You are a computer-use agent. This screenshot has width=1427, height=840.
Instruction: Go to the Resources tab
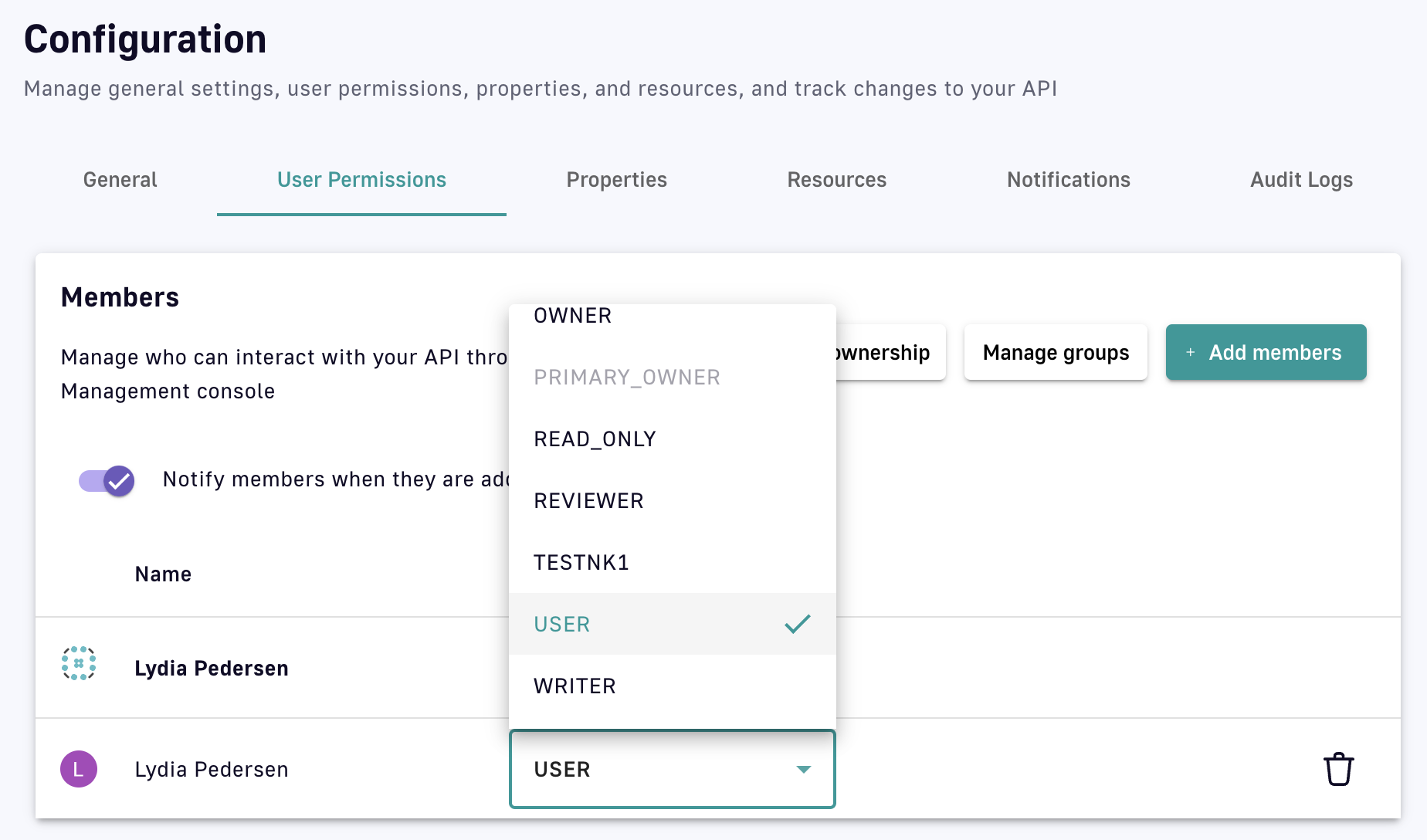click(836, 180)
